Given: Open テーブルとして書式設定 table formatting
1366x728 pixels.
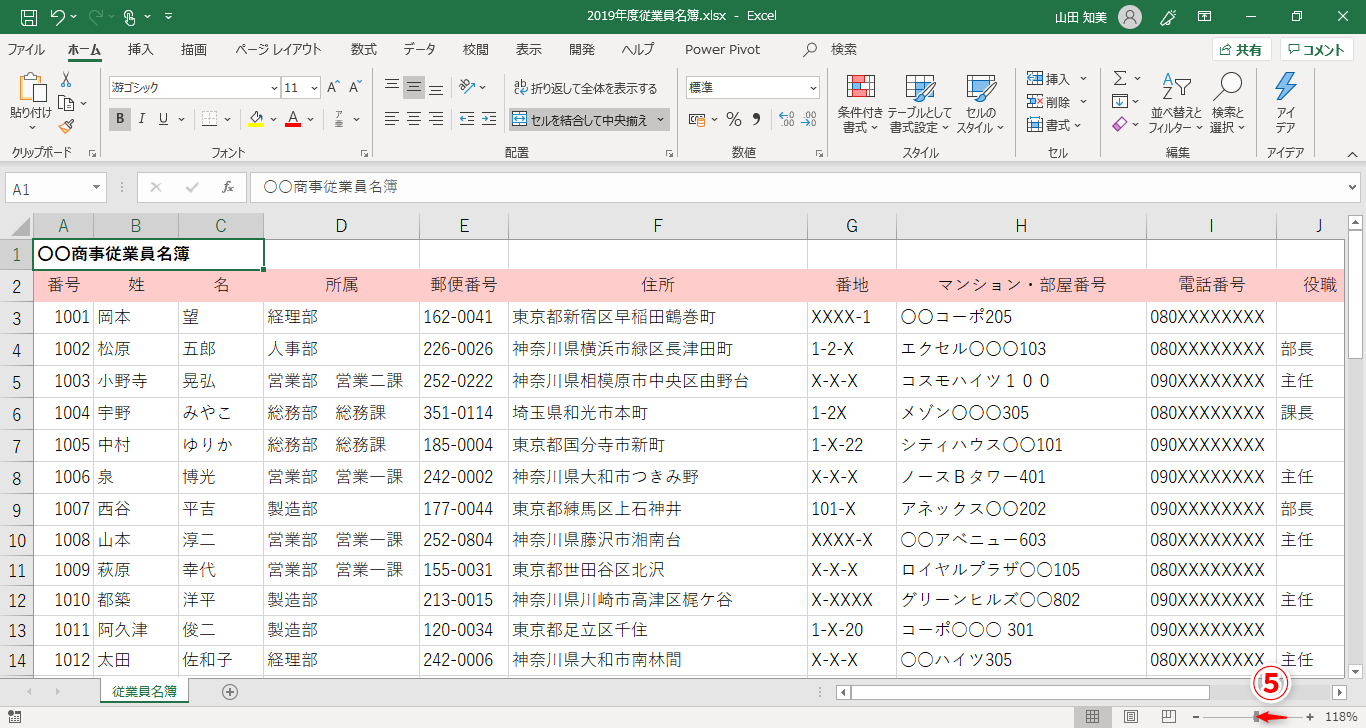Looking at the screenshot, I should pos(920,104).
